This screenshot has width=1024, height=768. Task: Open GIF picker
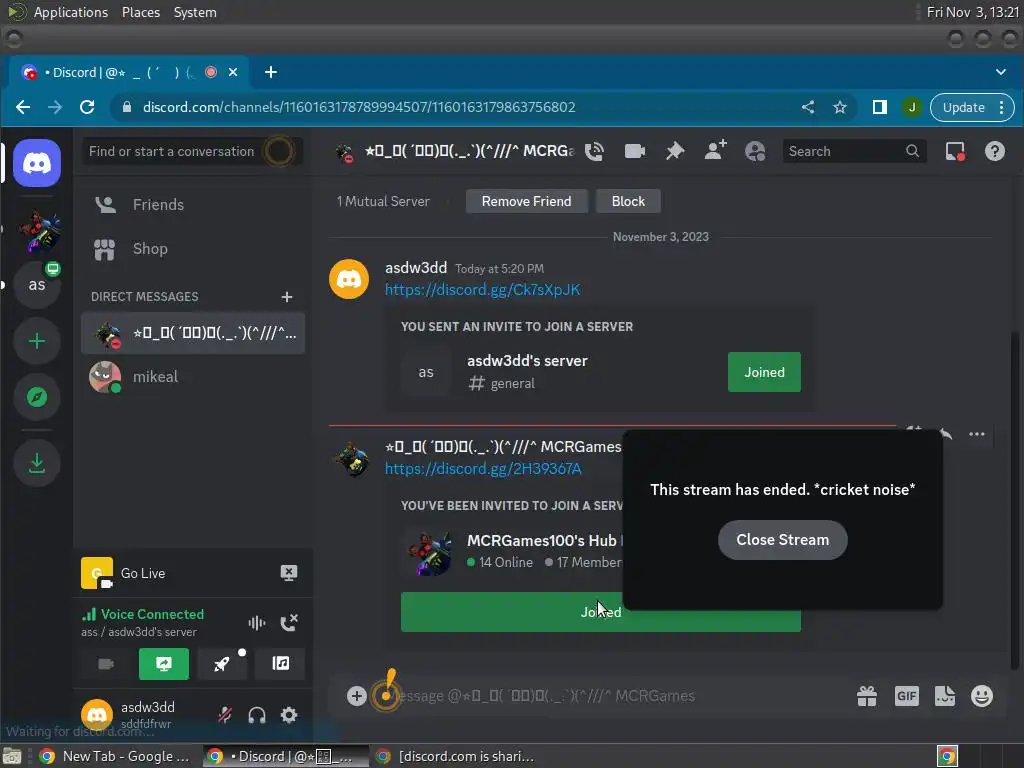pyautogui.click(x=906, y=696)
